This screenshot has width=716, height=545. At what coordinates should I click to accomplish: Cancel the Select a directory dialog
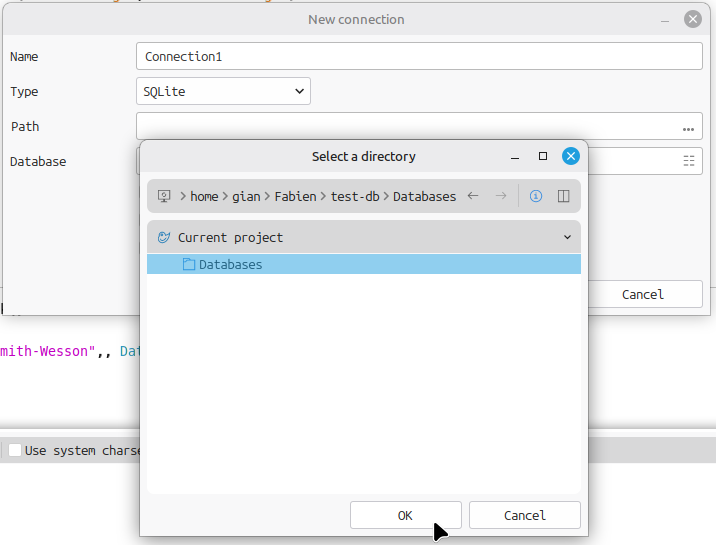(x=524, y=515)
